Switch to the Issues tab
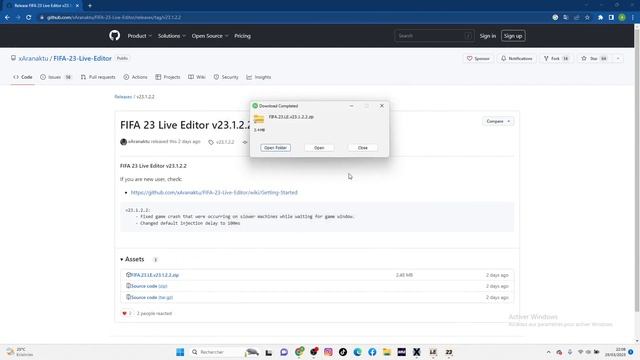Viewport: 640px width, 360px height. click(56, 77)
